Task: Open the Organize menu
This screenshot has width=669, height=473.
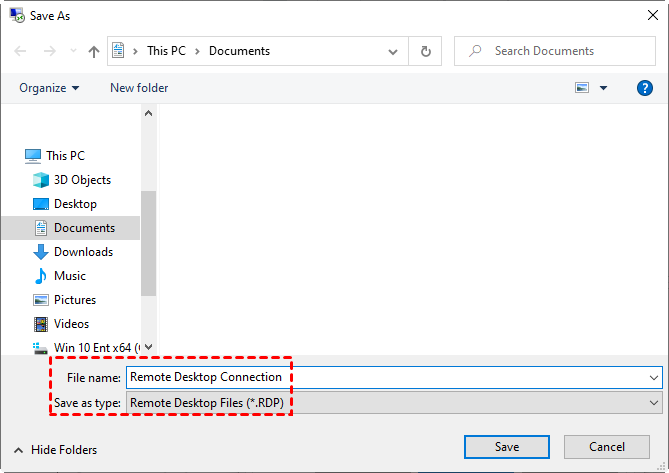Action: pos(49,88)
